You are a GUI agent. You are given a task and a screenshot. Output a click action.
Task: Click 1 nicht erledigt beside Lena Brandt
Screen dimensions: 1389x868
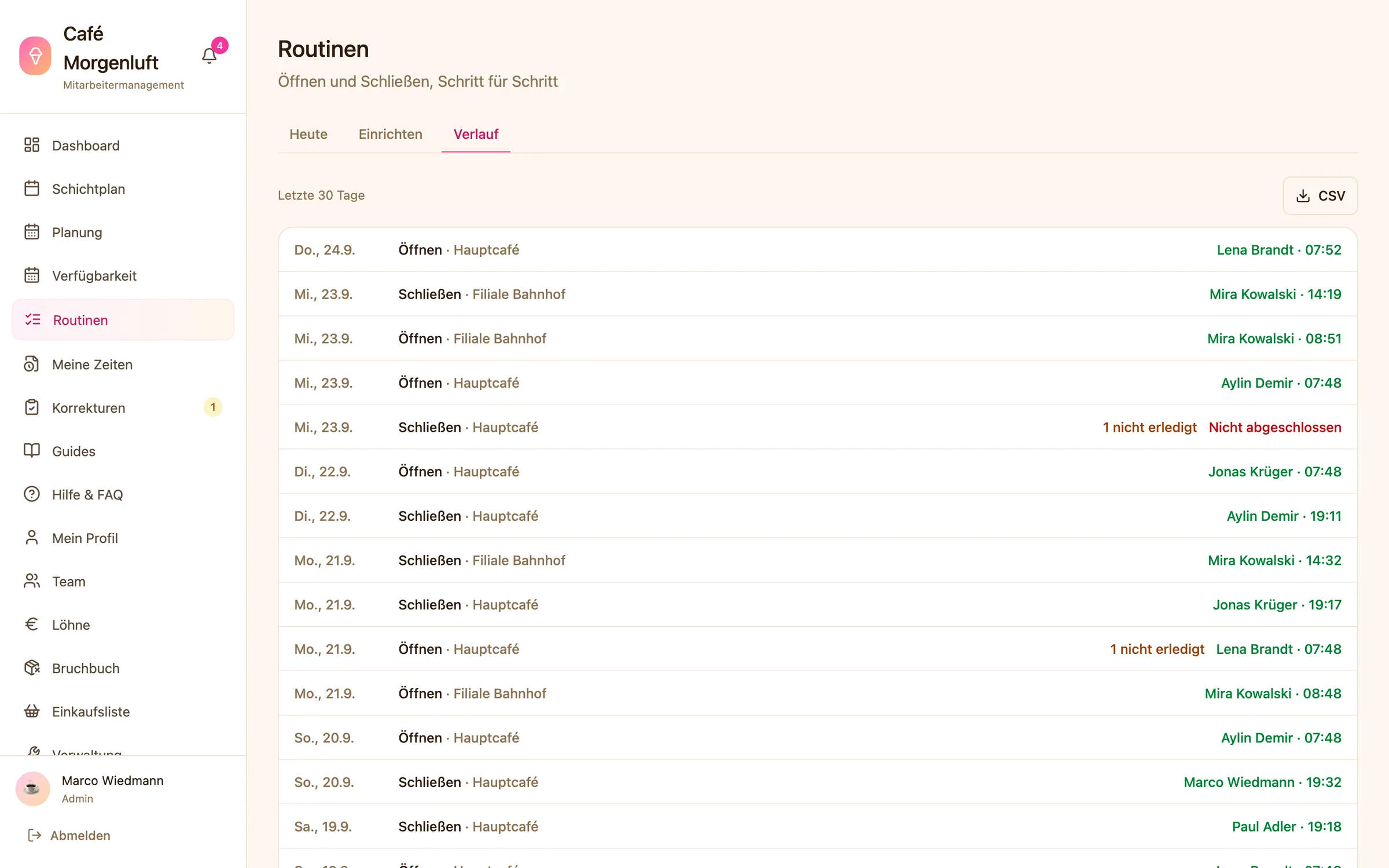[1157, 649]
